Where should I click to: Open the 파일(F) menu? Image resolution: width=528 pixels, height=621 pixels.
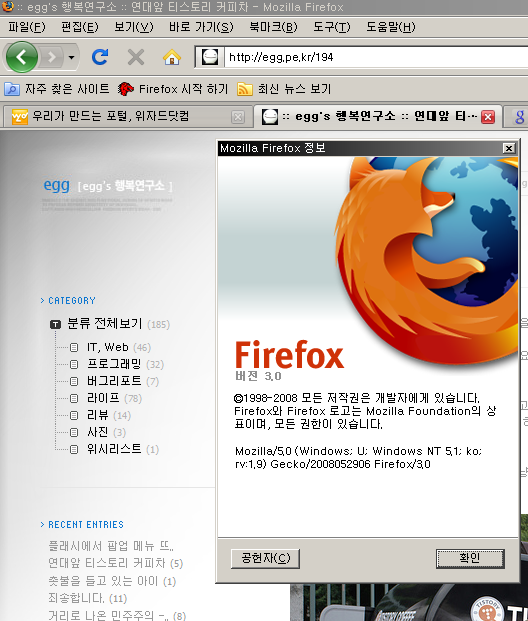[27, 27]
